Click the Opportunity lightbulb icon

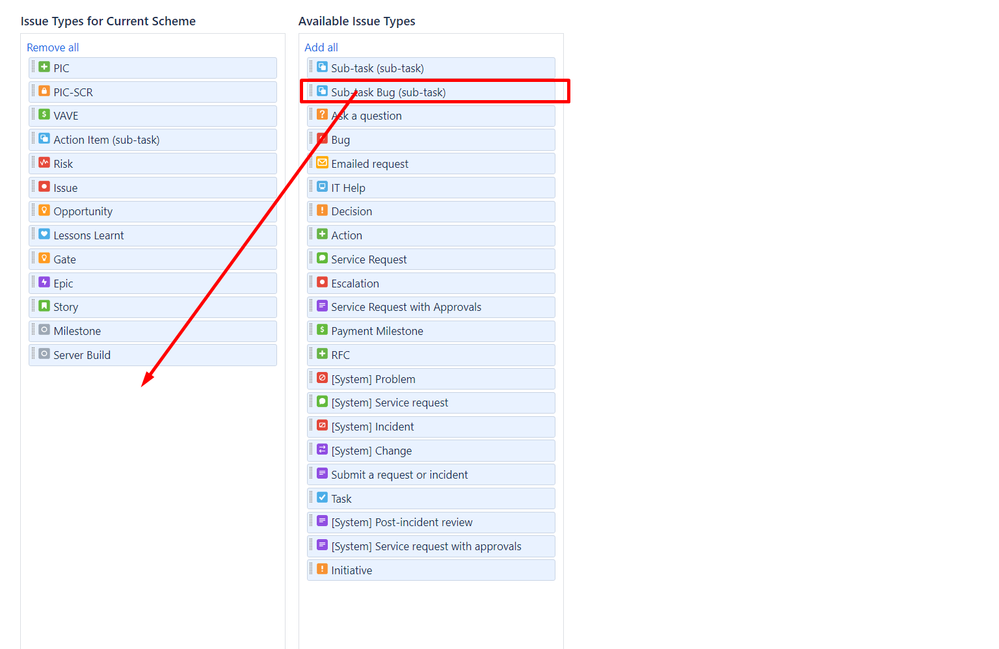[44, 210]
